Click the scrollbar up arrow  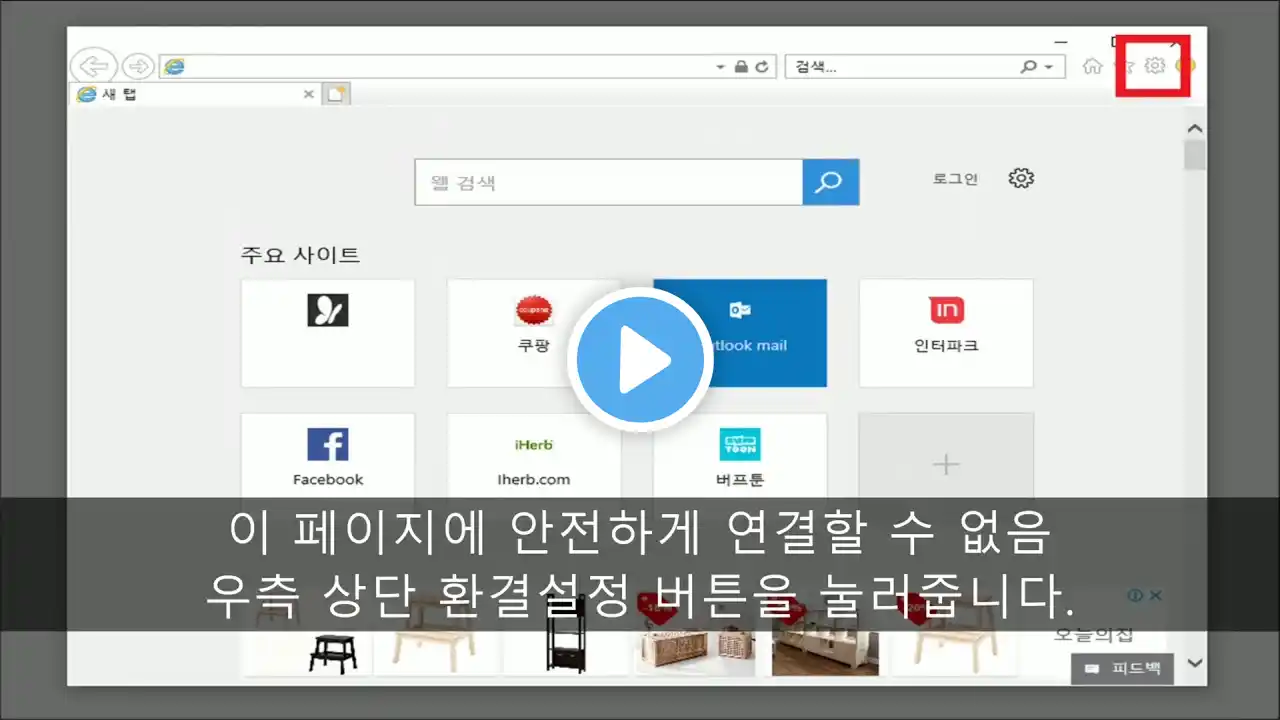1194,129
